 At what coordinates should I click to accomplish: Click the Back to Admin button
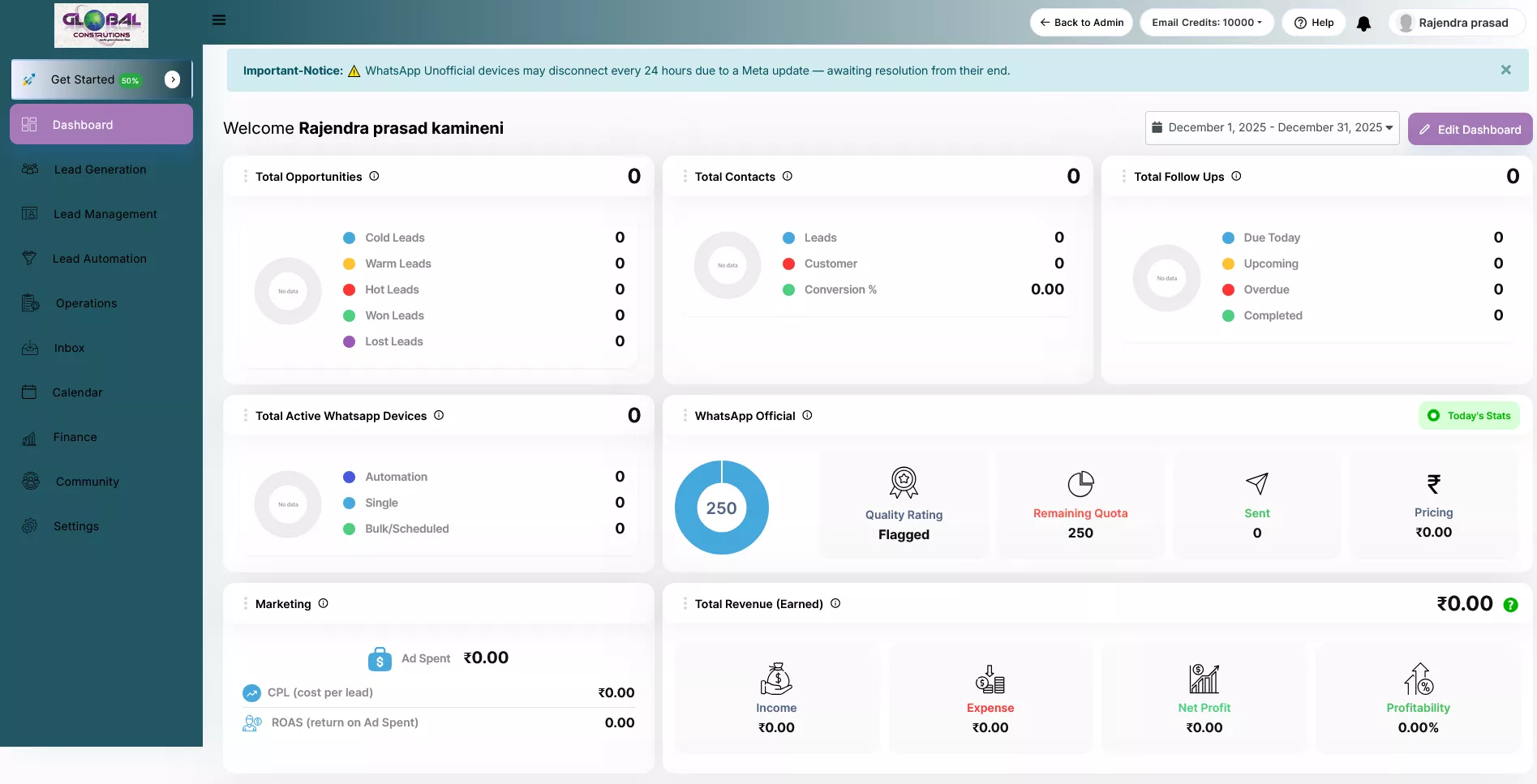click(x=1081, y=23)
